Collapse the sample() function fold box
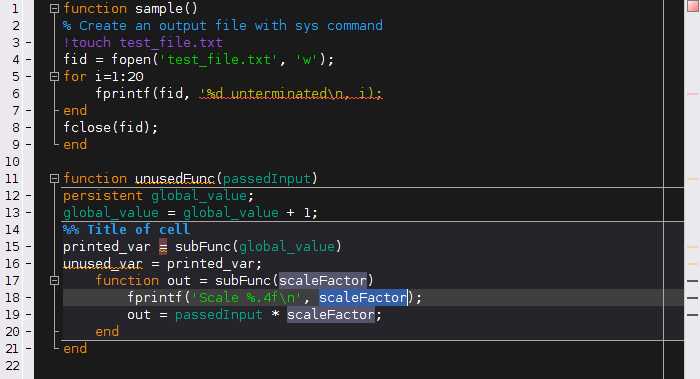This screenshot has width=700, height=379. (x=54, y=8)
